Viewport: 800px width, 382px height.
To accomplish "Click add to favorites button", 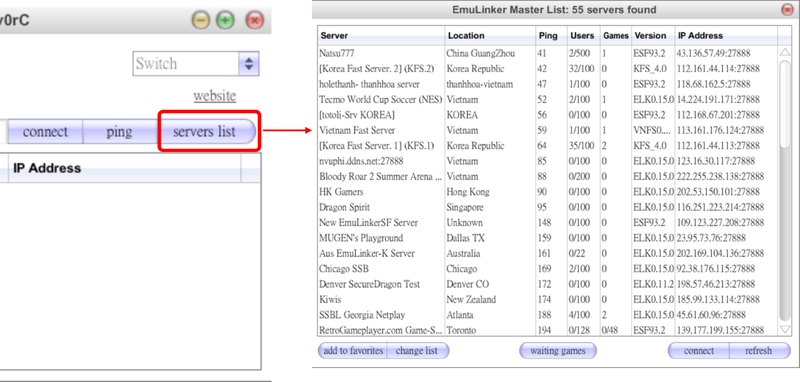I will pyautogui.click(x=353, y=351).
